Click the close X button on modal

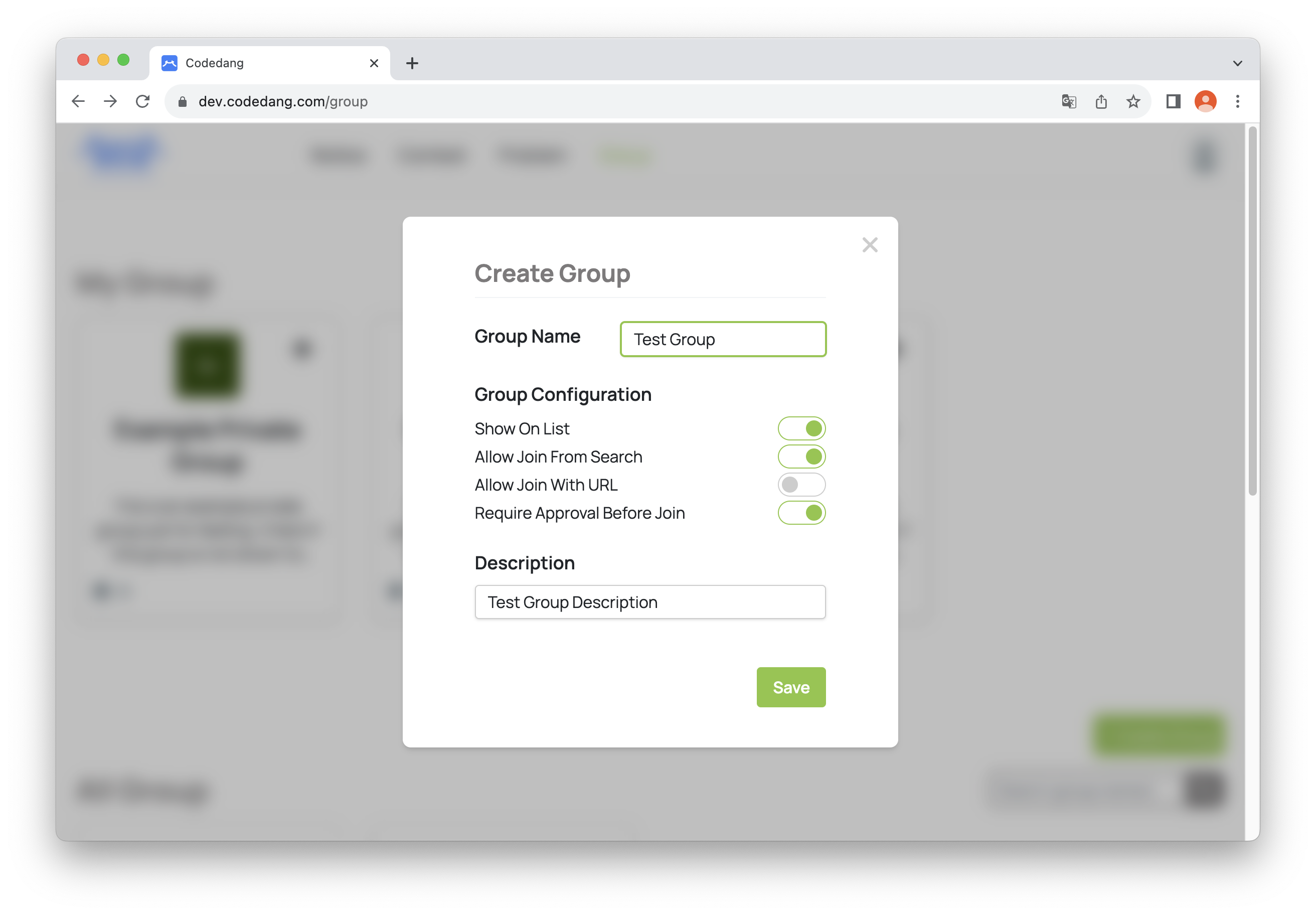point(870,245)
